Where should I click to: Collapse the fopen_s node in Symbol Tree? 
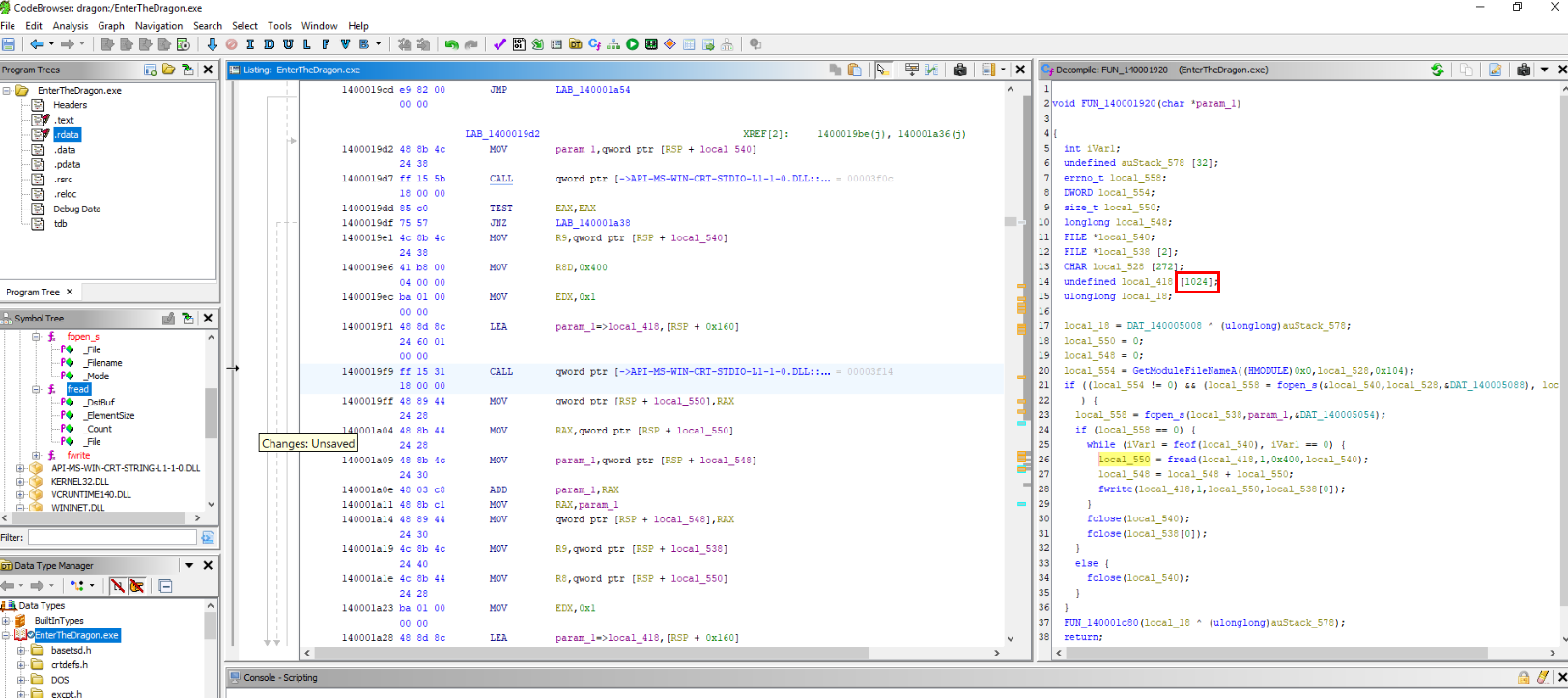tap(36, 337)
